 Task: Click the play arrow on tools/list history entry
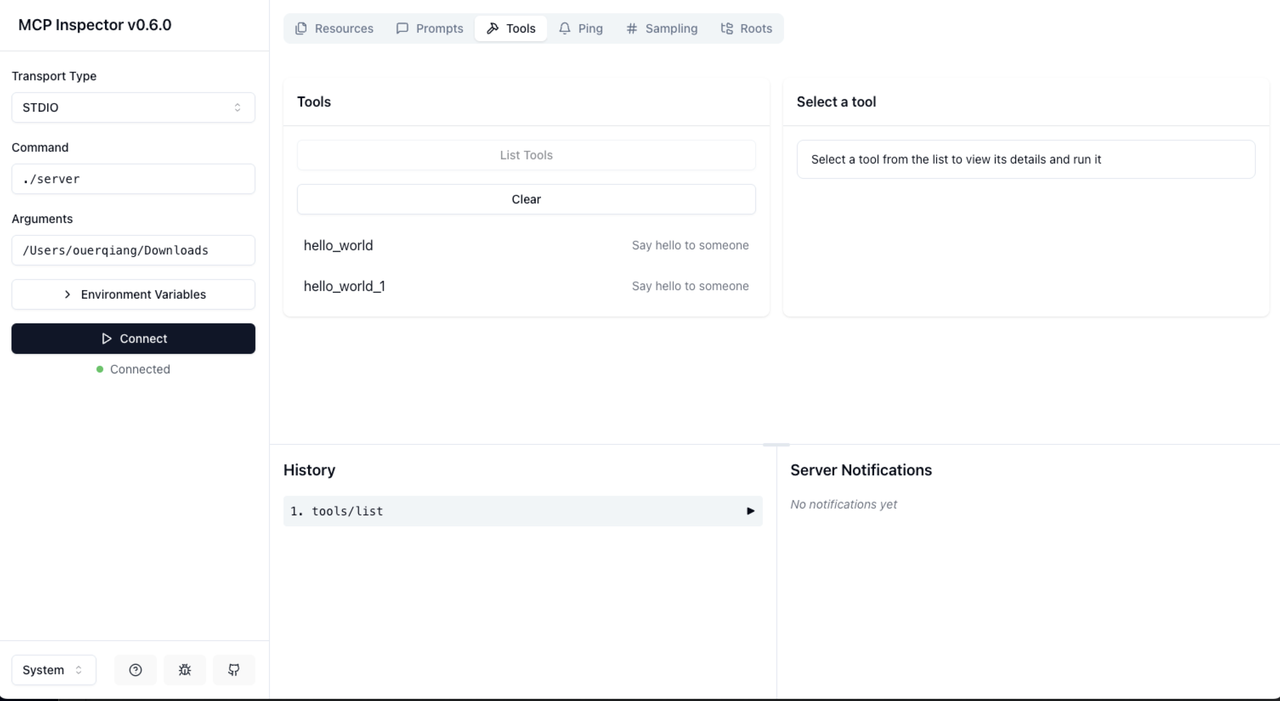click(x=750, y=511)
